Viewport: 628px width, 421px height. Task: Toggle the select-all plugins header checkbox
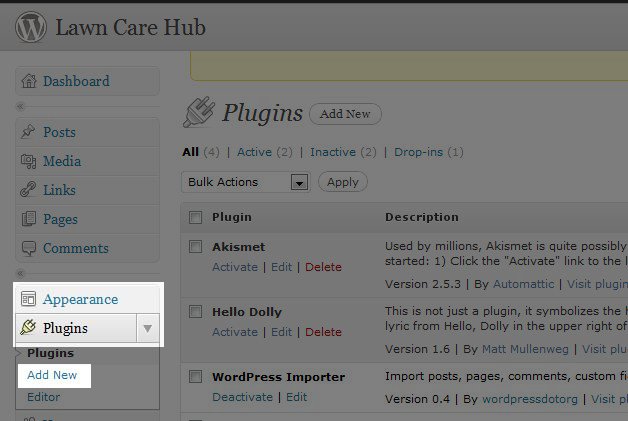click(x=195, y=217)
